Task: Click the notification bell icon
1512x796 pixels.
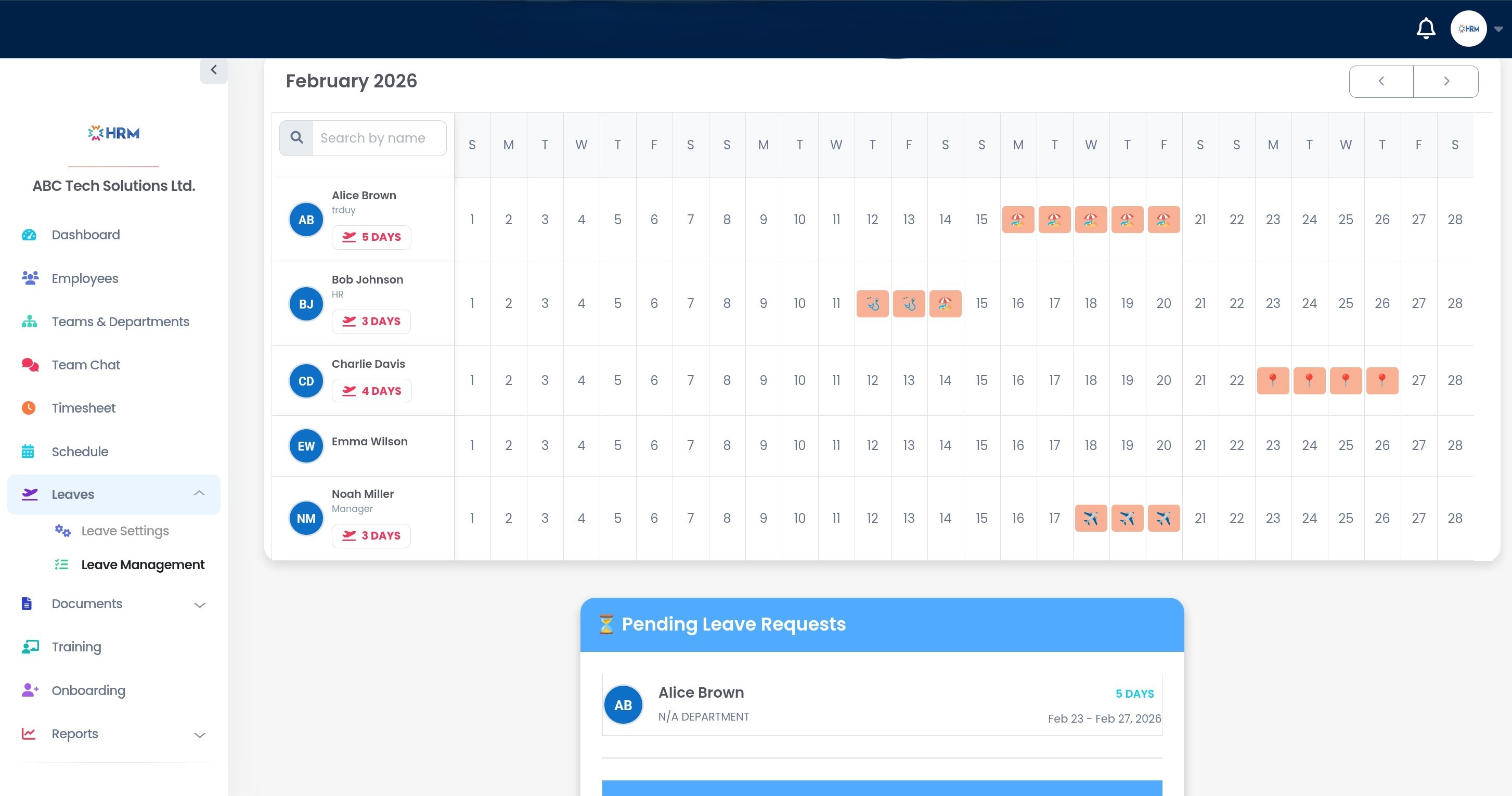Action: coord(1425,28)
